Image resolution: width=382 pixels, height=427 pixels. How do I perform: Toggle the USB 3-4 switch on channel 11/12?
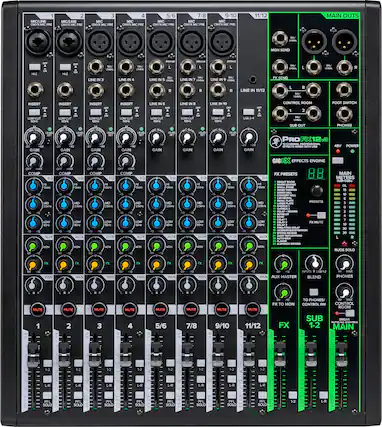pos(248,112)
